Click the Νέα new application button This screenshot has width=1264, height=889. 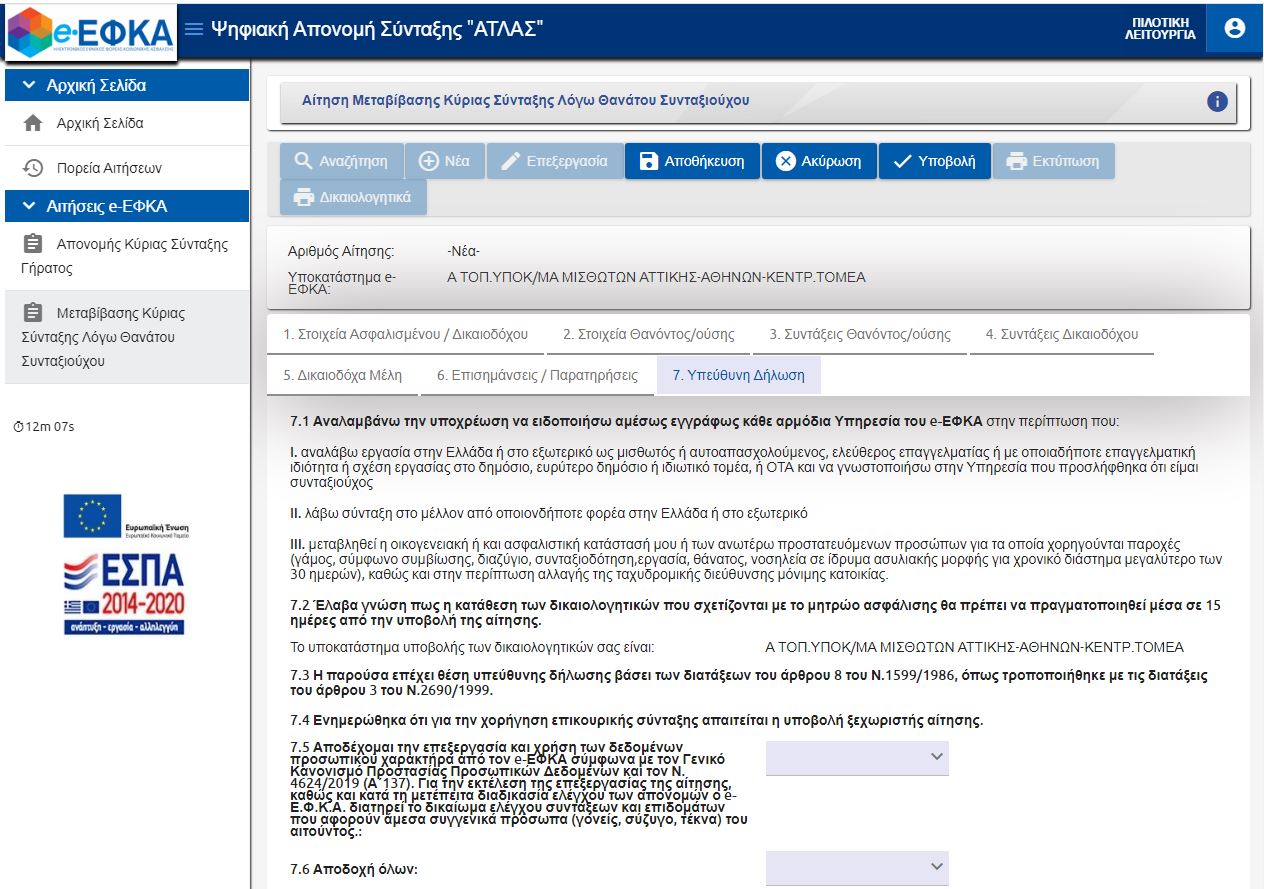[444, 161]
